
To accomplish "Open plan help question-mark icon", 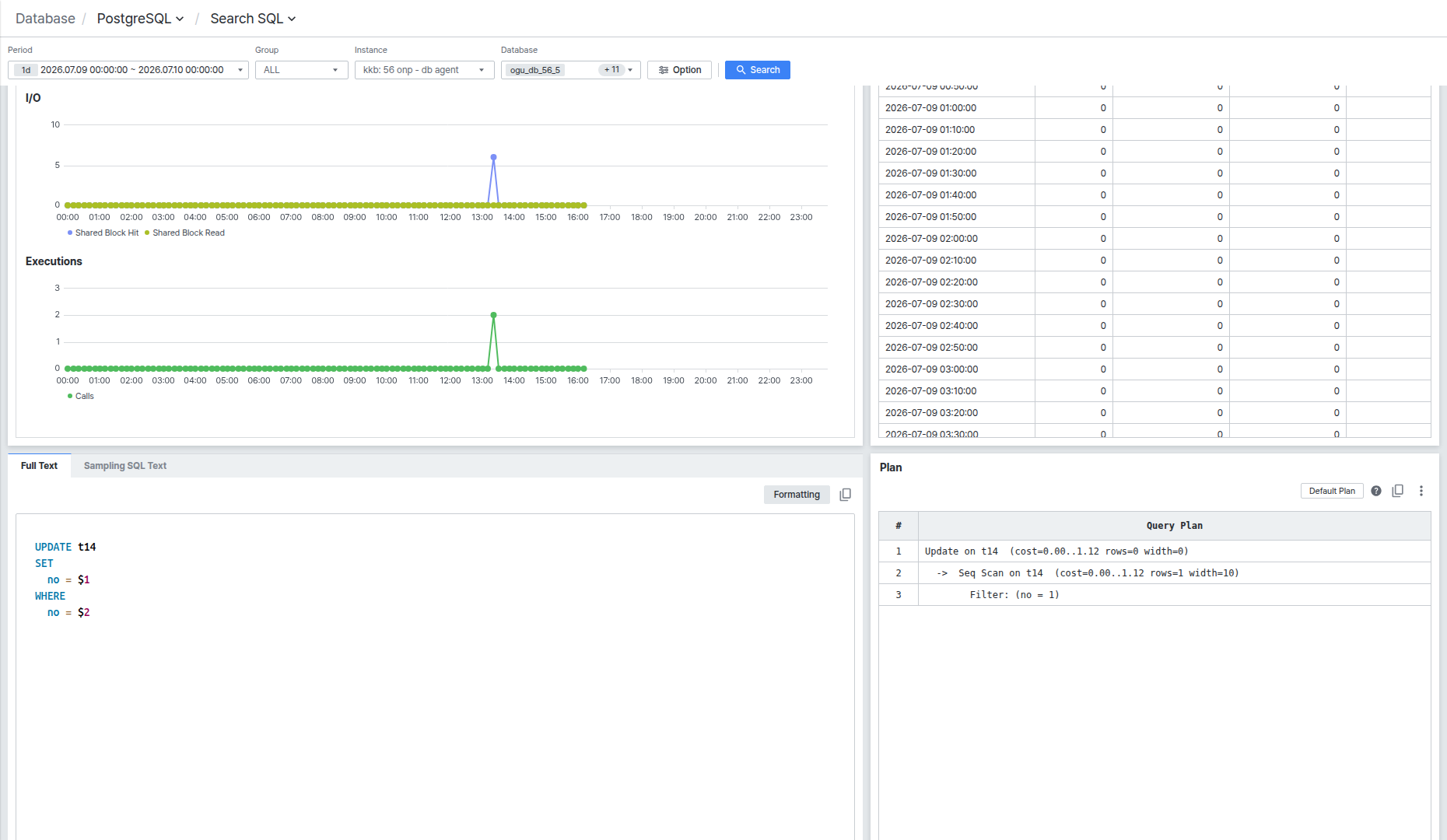I will tap(1376, 491).
